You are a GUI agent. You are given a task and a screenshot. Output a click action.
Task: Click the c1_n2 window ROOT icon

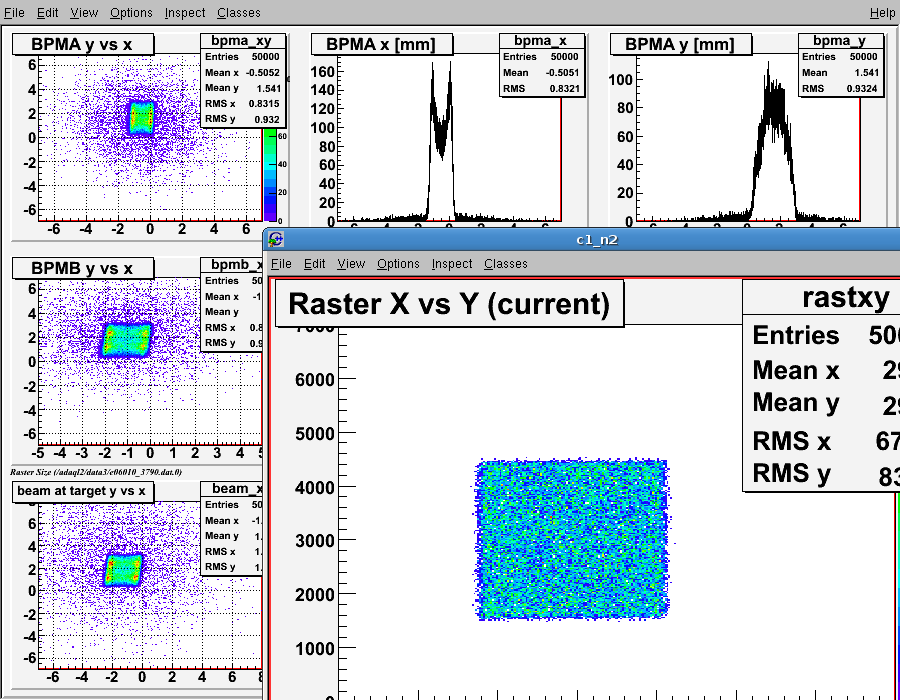(276, 239)
